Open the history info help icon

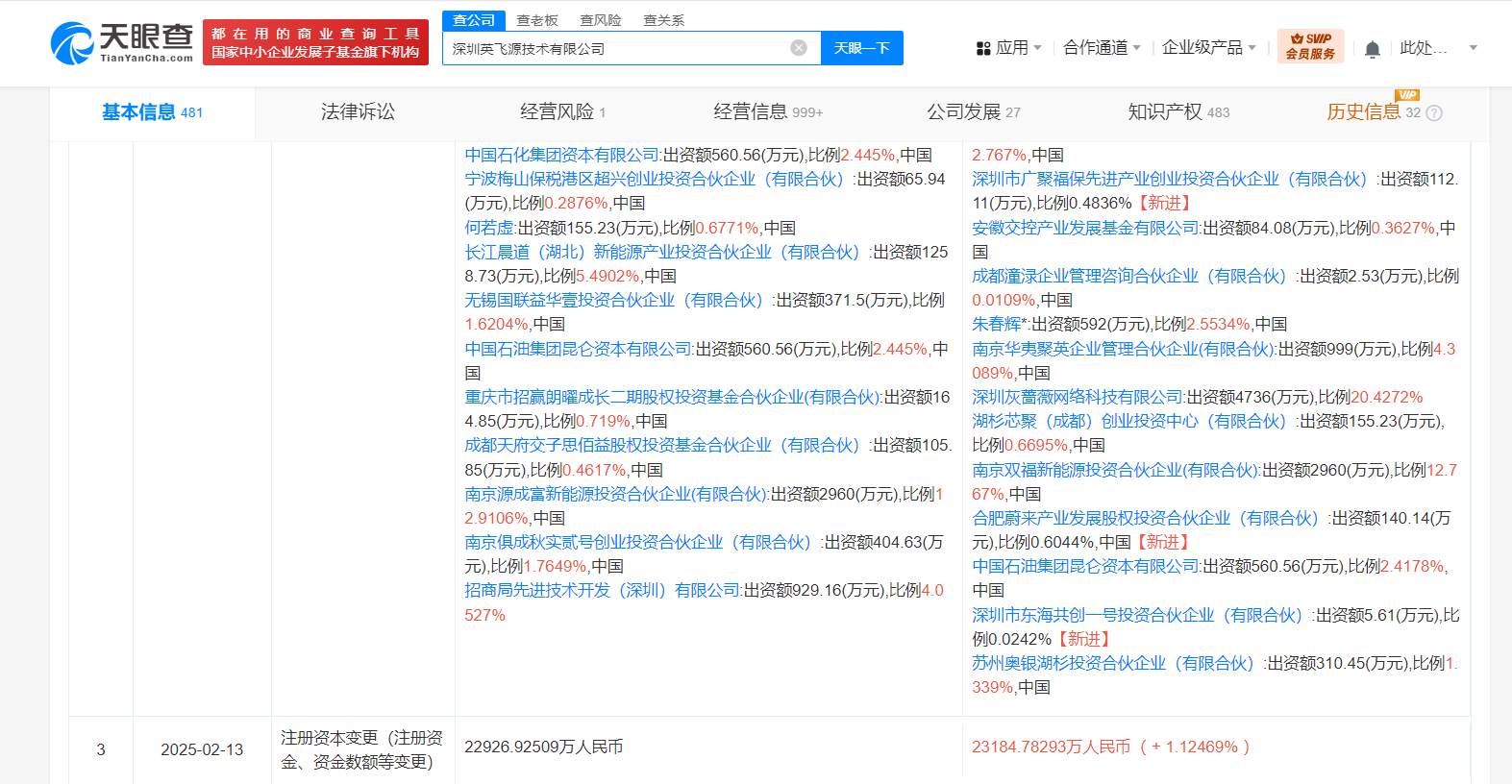[x=1434, y=112]
